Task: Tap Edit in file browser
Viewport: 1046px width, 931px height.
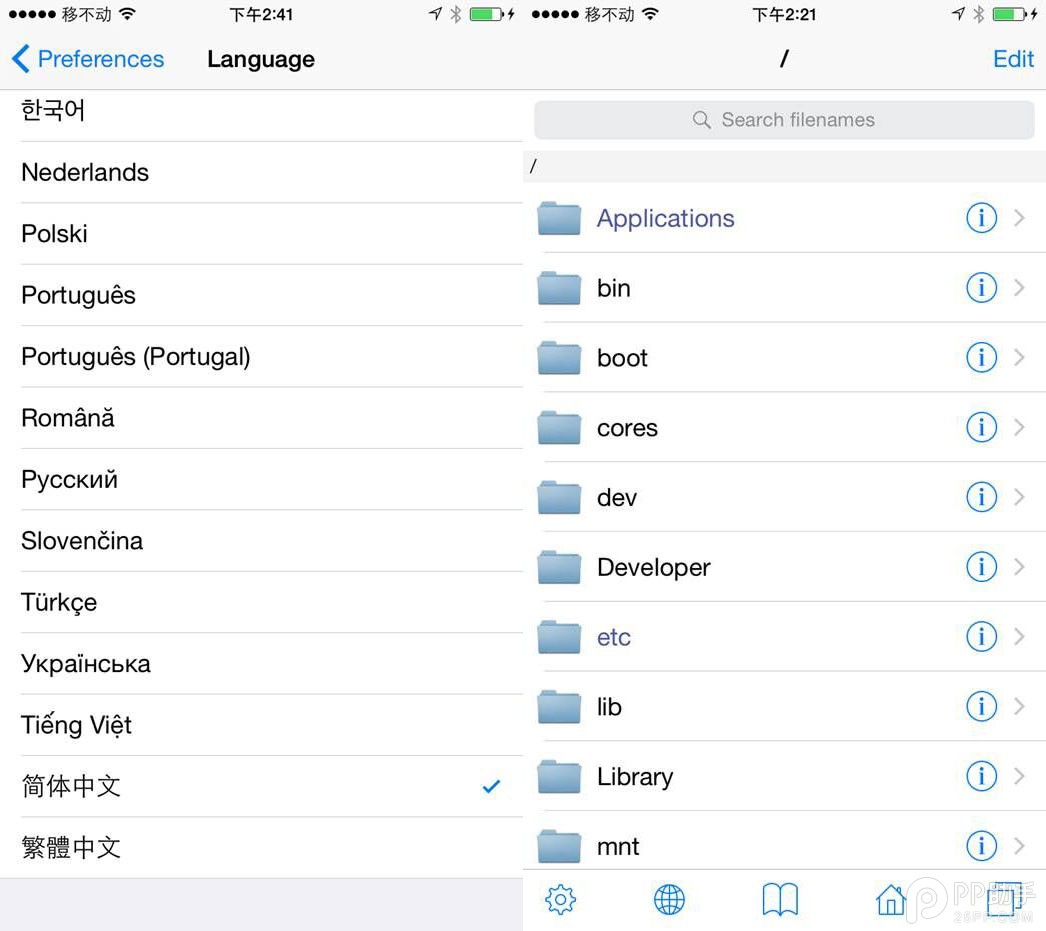Action: click(x=1013, y=59)
